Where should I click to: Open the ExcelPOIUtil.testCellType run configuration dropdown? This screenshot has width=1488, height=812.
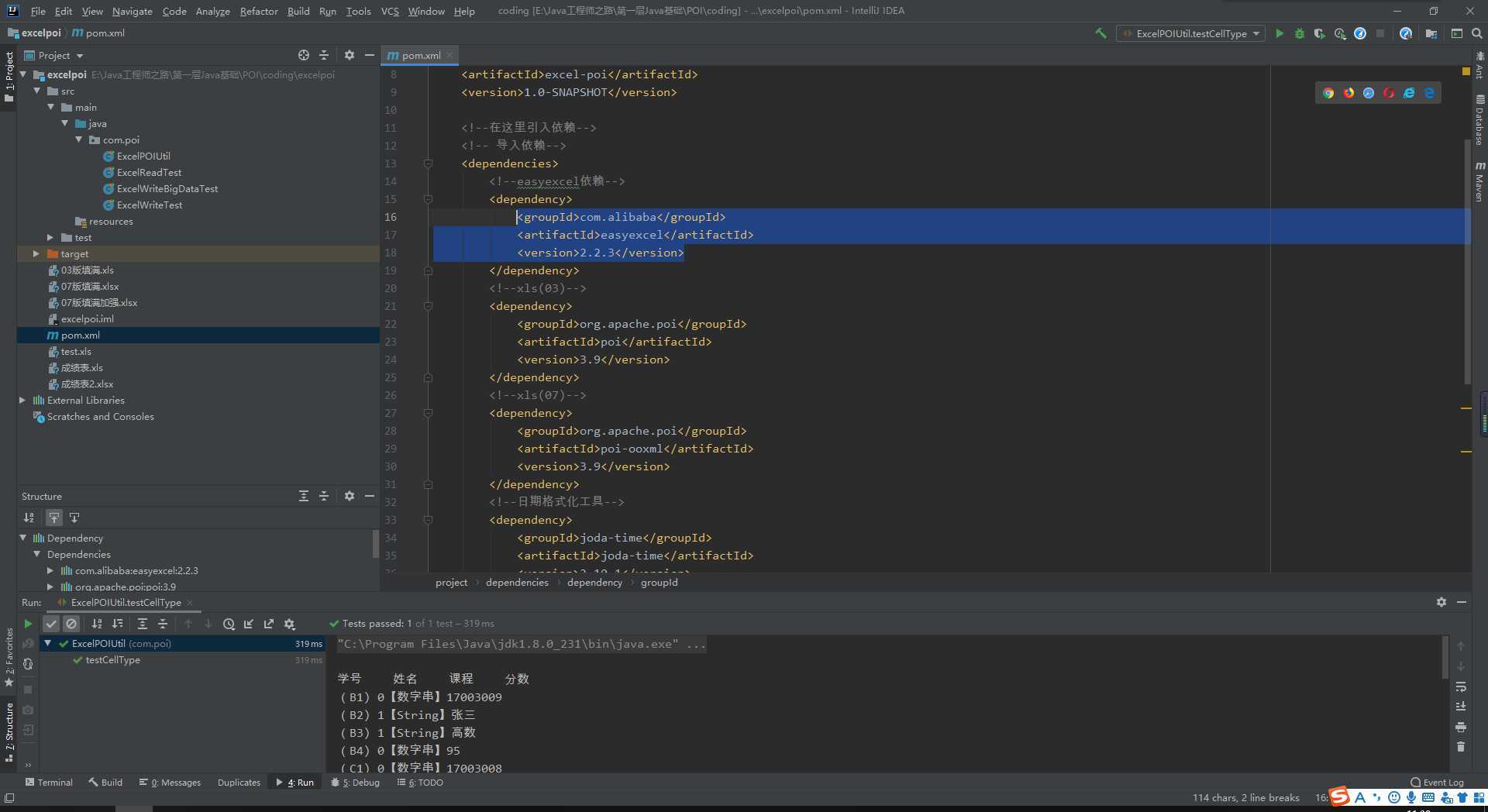click(1190, 33)
